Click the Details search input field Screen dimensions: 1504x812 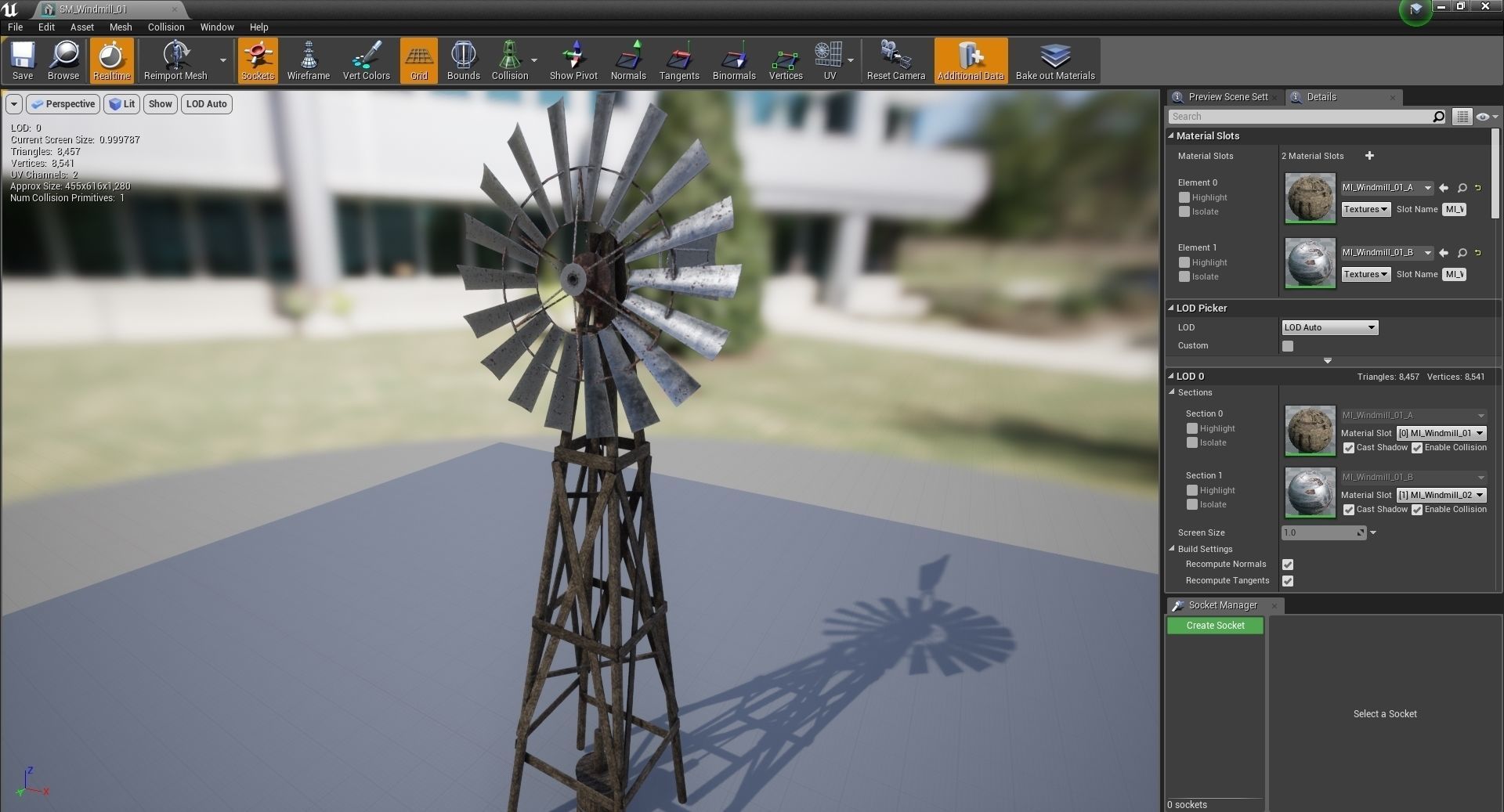[1300, 117]
